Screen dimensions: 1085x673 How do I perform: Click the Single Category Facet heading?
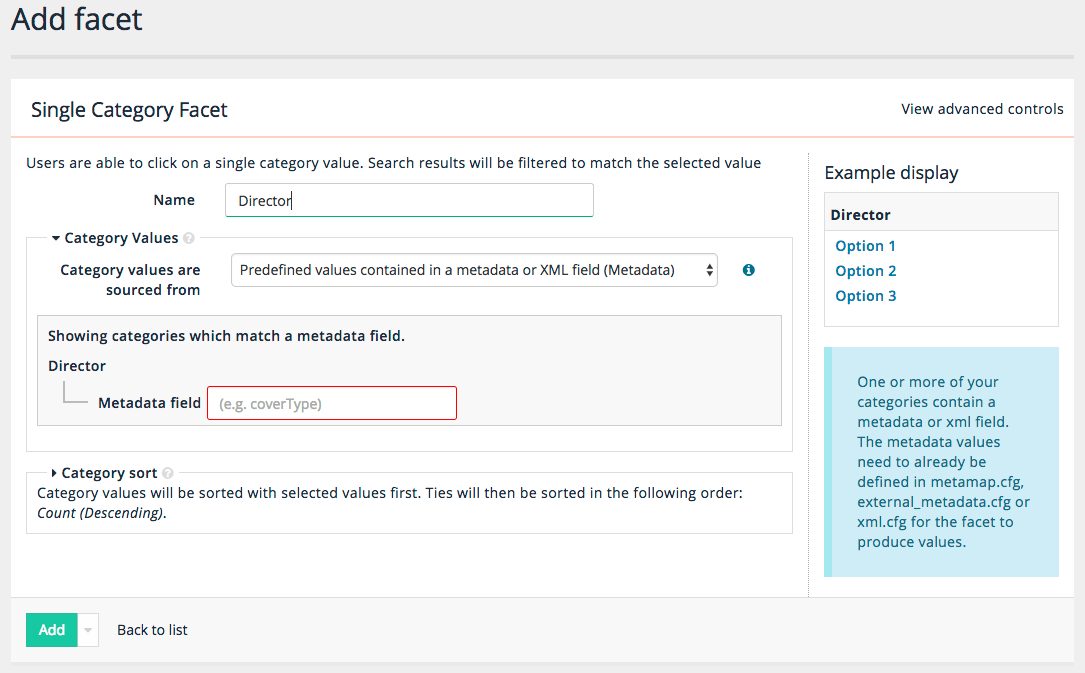point(129,110)
